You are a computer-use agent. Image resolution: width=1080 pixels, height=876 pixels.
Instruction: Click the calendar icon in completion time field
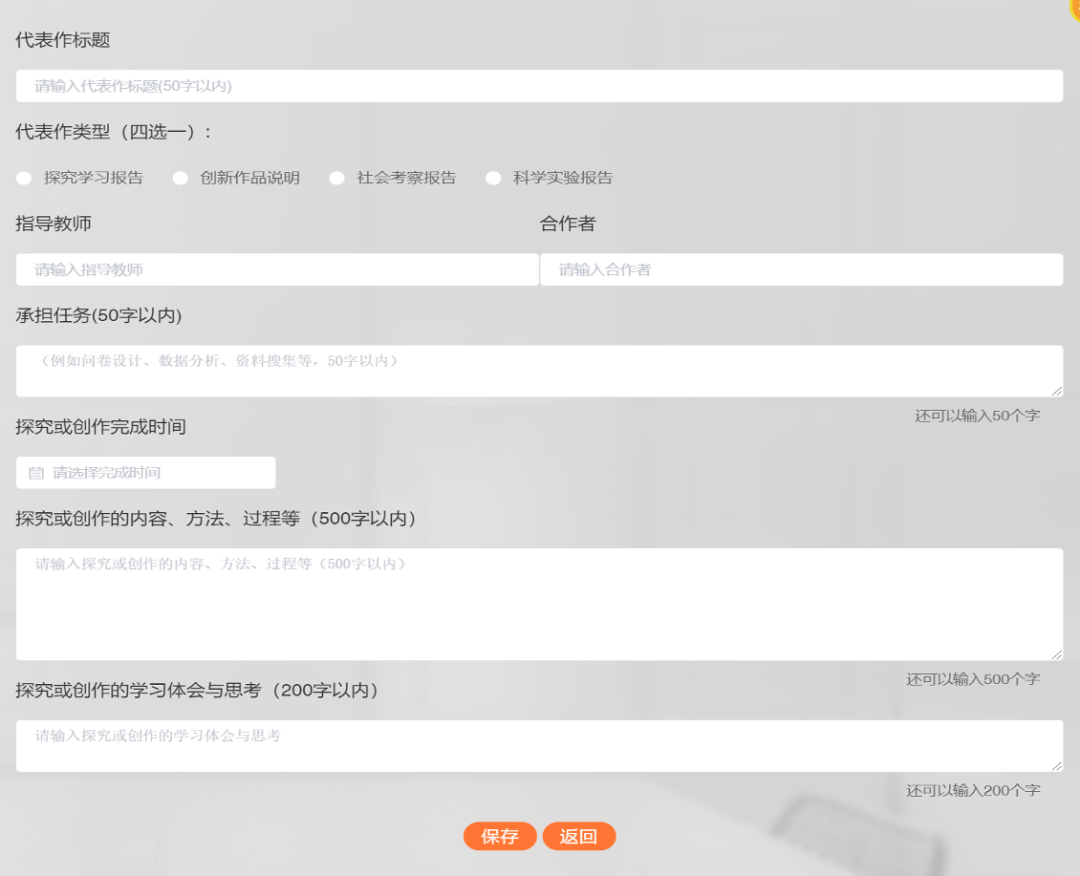point(36,473)
